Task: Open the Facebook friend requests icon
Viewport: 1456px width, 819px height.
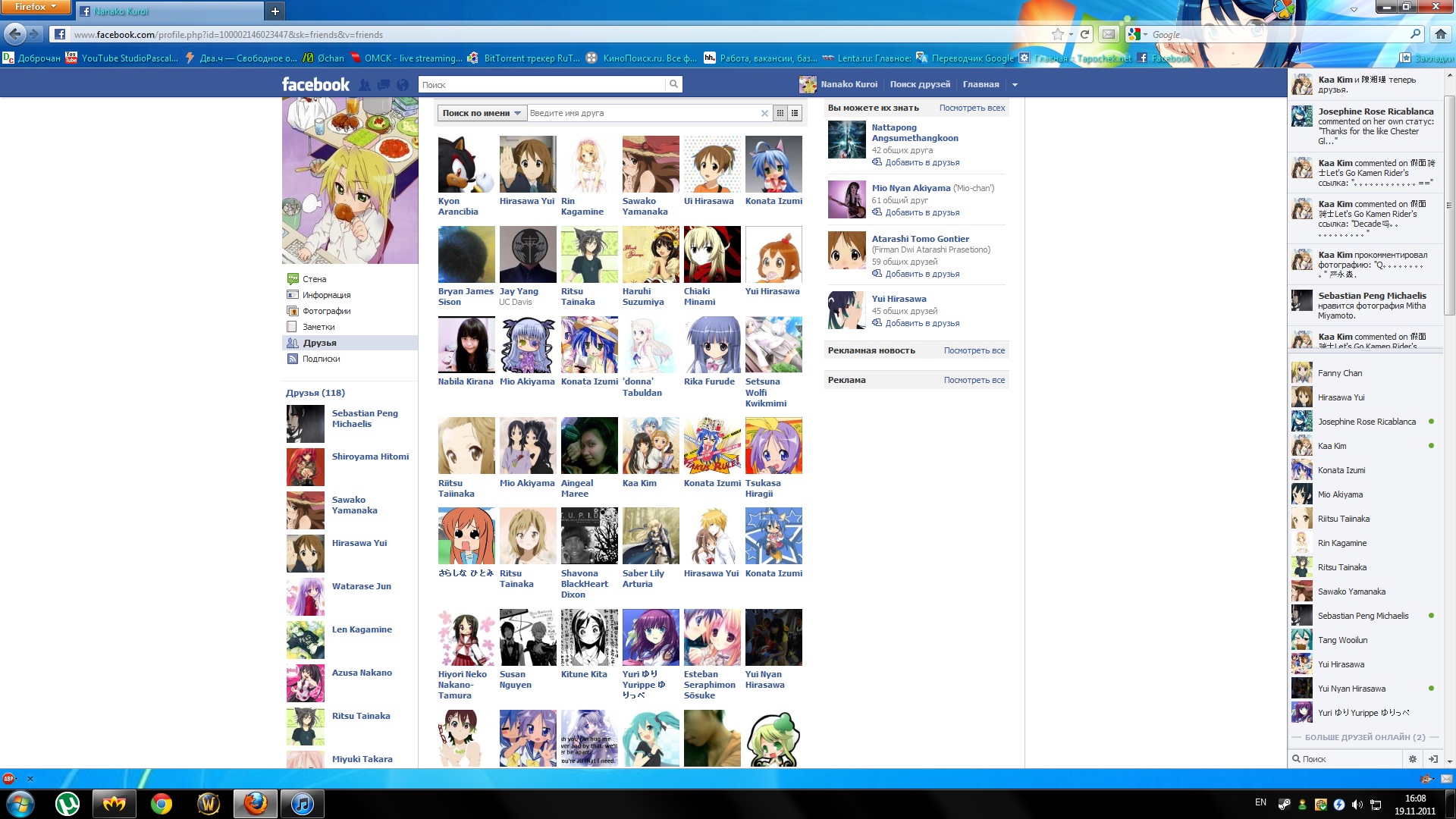Action: 365,85
